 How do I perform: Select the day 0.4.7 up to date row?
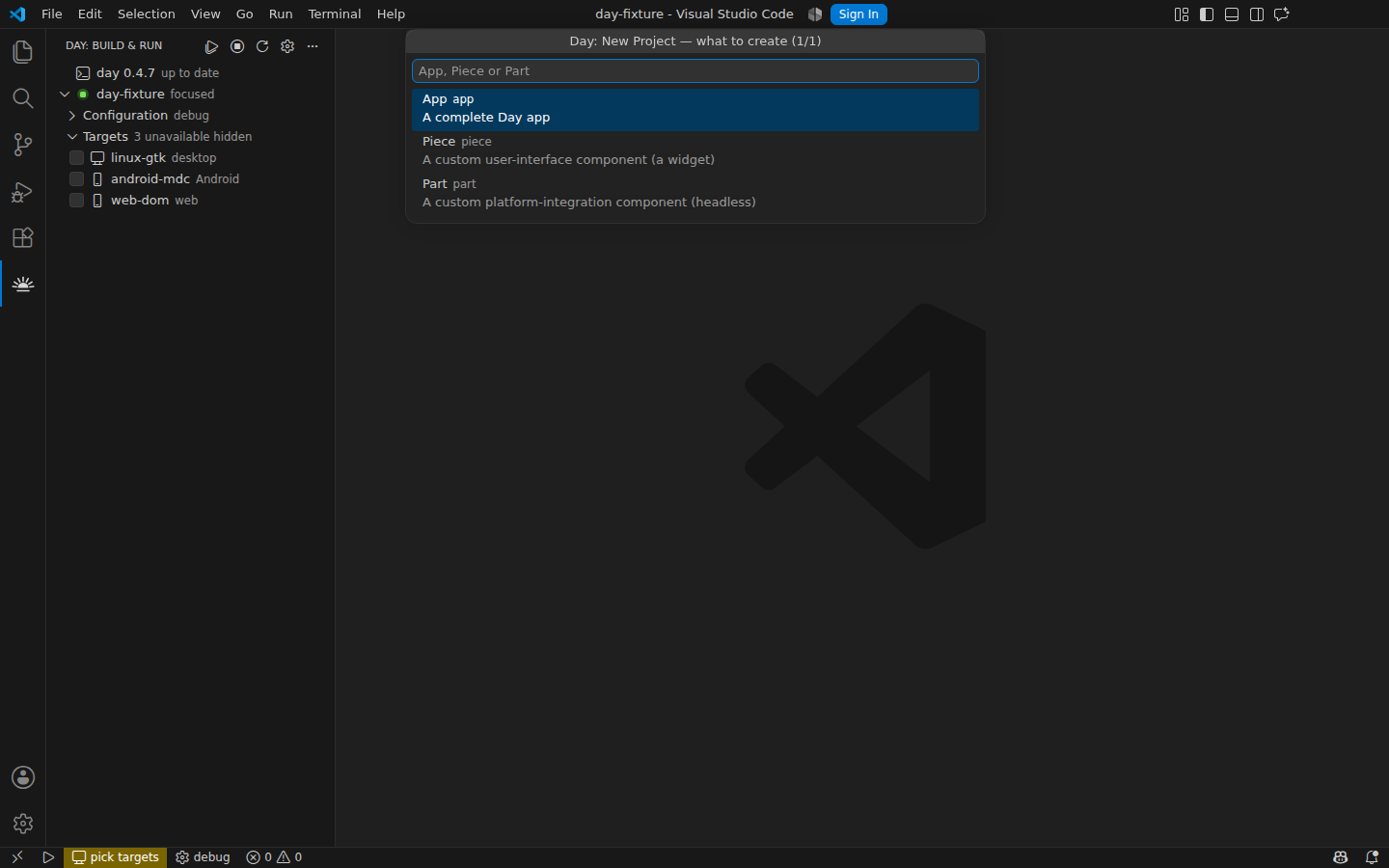[191, 73]
